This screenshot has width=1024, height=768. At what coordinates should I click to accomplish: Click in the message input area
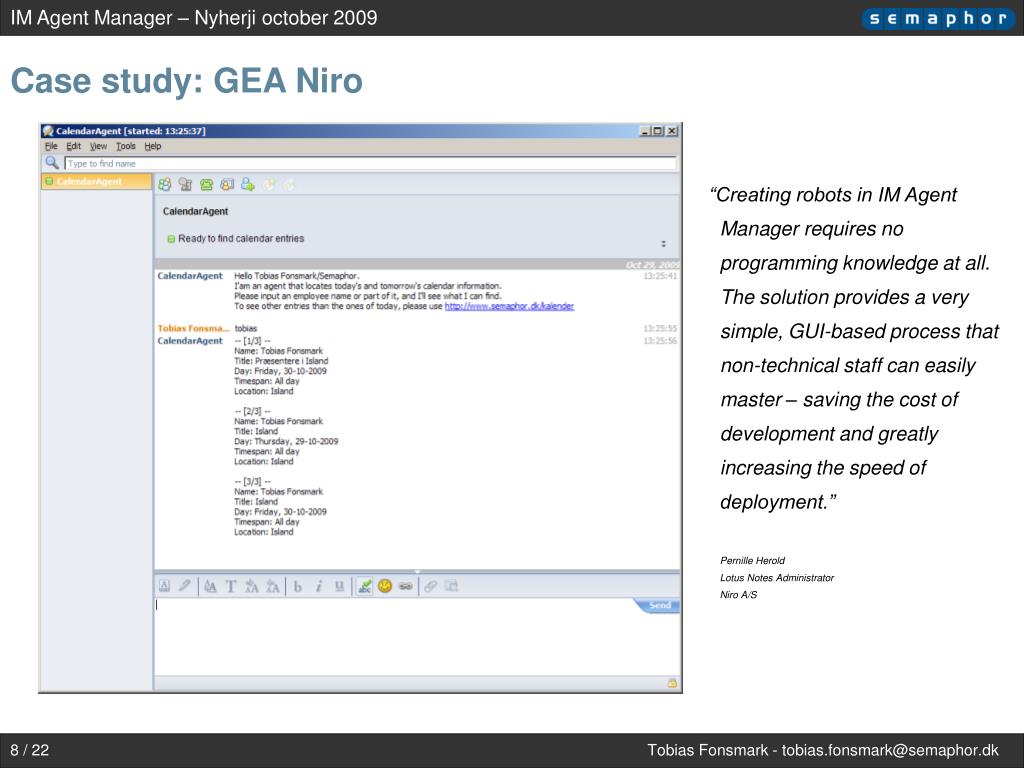pos(416,637)
